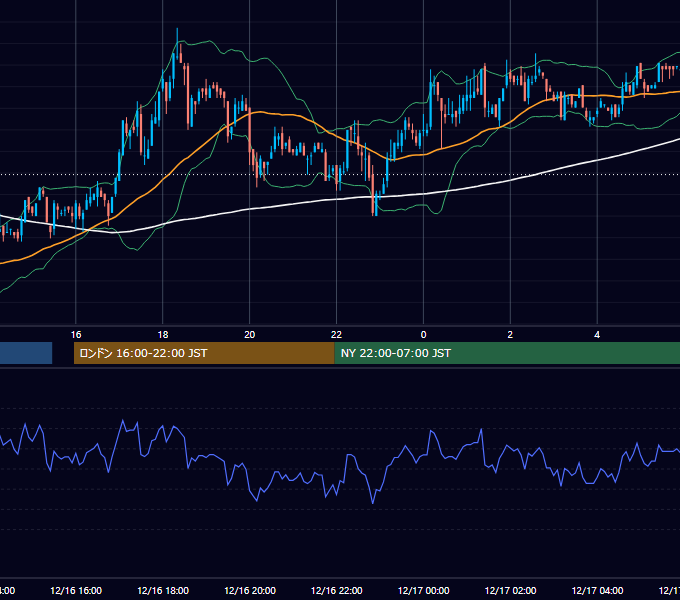Click the 22 hour label on chart axis
The height and width of the screenshot is (600, 680).
point(337,335)
